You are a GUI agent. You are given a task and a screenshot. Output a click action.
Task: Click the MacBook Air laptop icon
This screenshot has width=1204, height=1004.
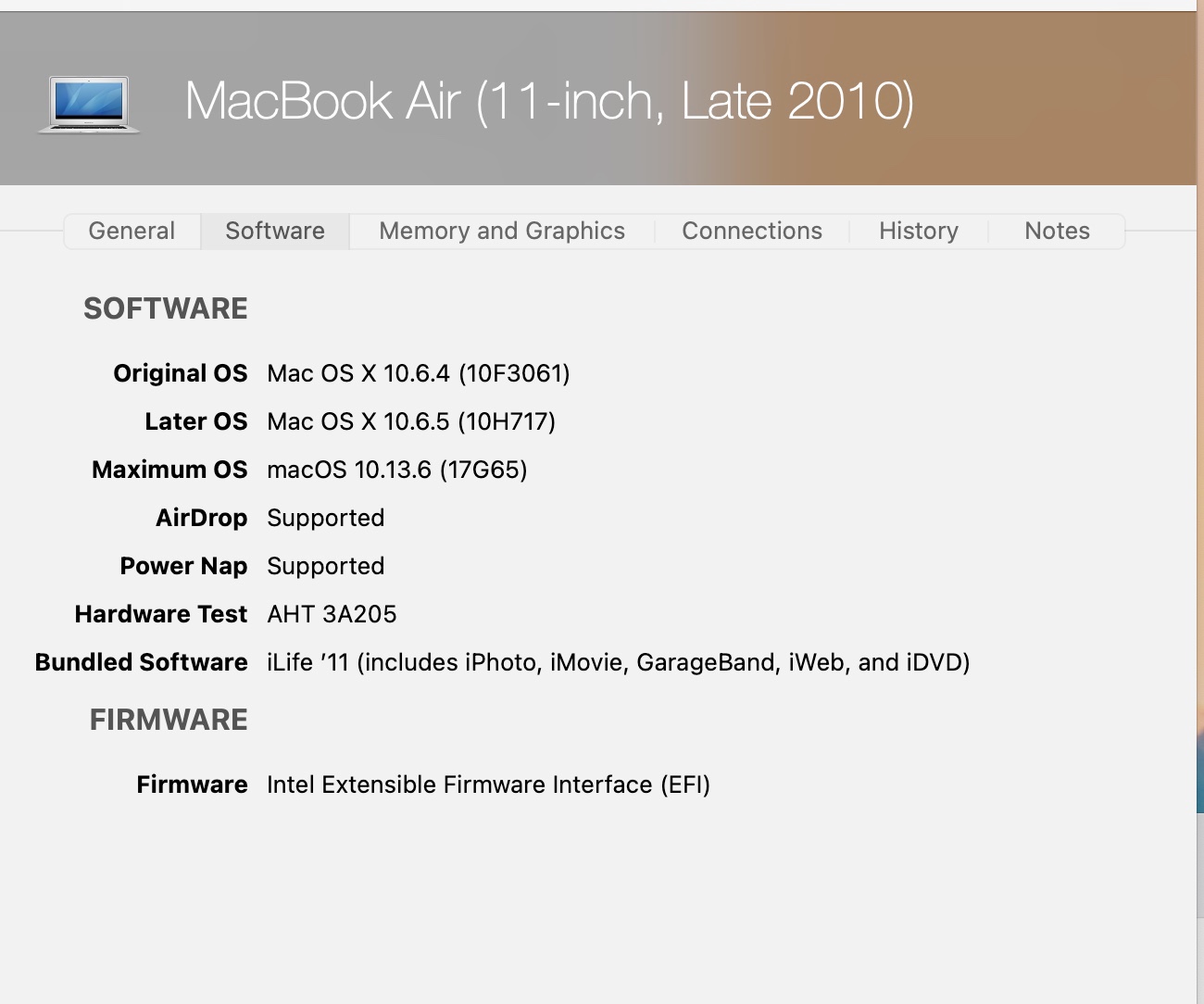[89, 105]
